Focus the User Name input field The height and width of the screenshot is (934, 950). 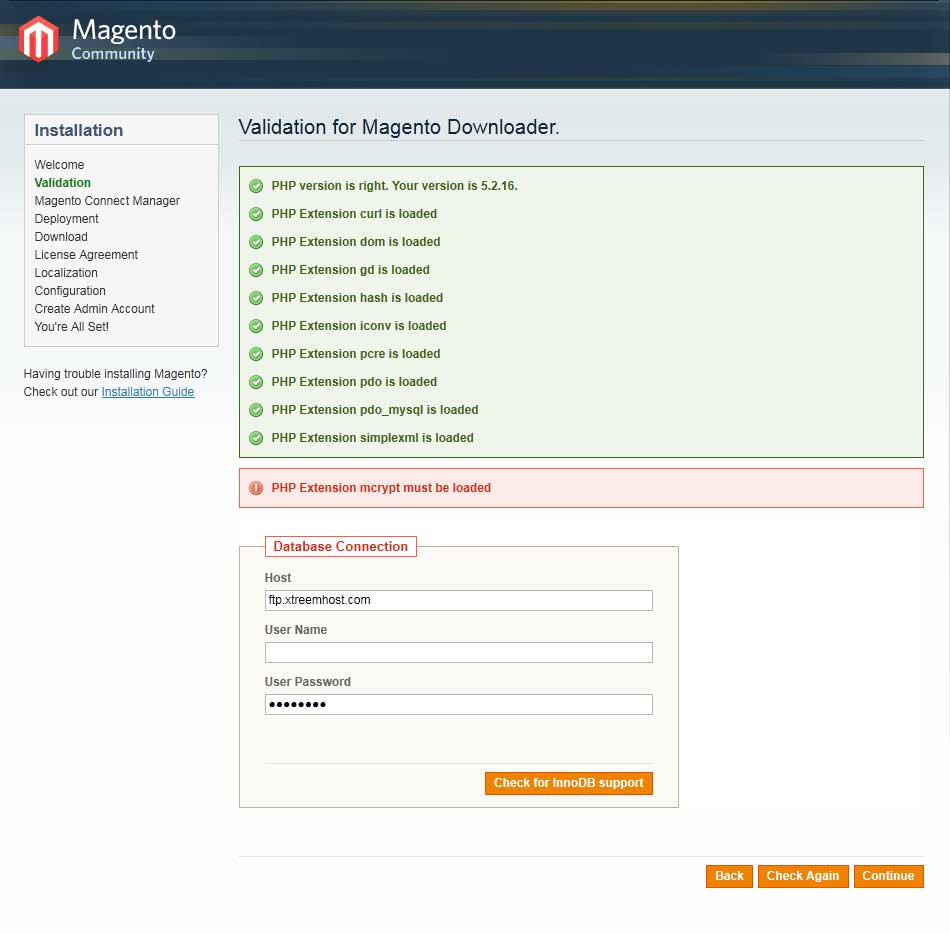[x=459, y=652]
